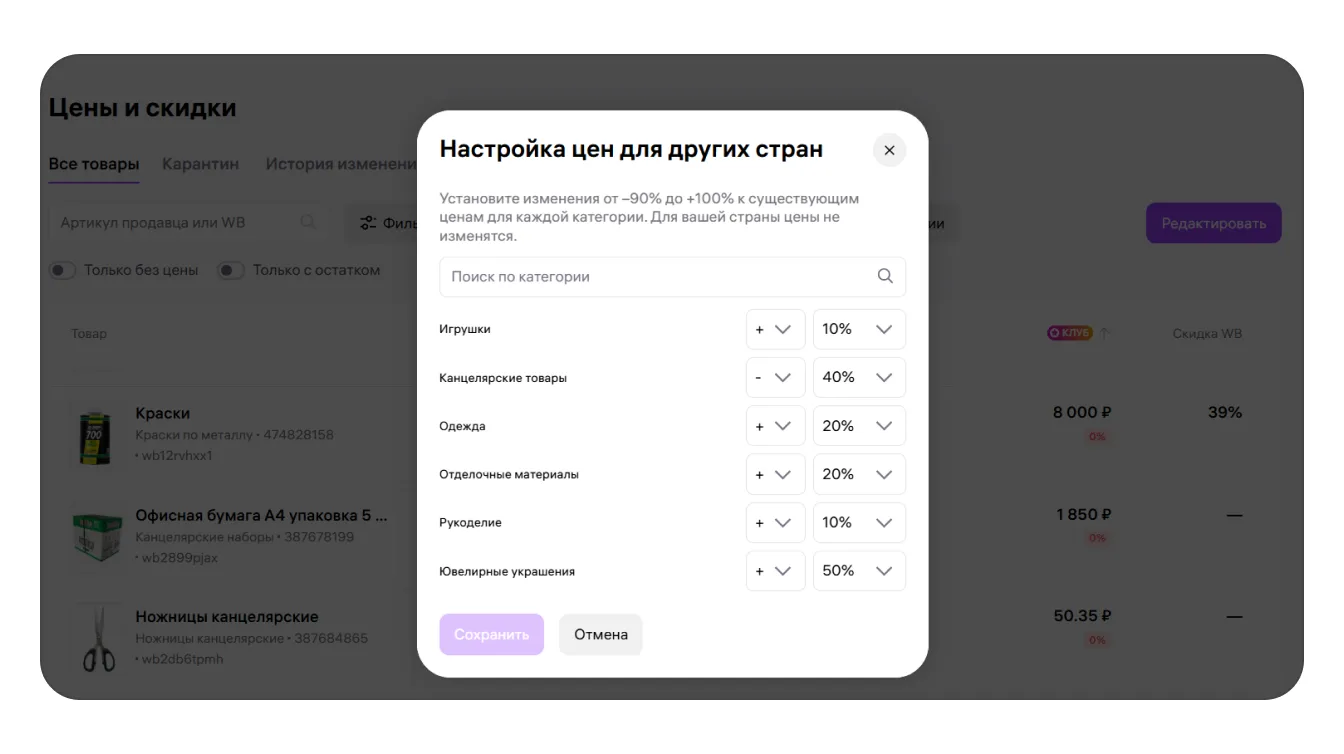Click the office paper product image
Image resolution: width=1344 pixels, height=754 pixels.
97,537
